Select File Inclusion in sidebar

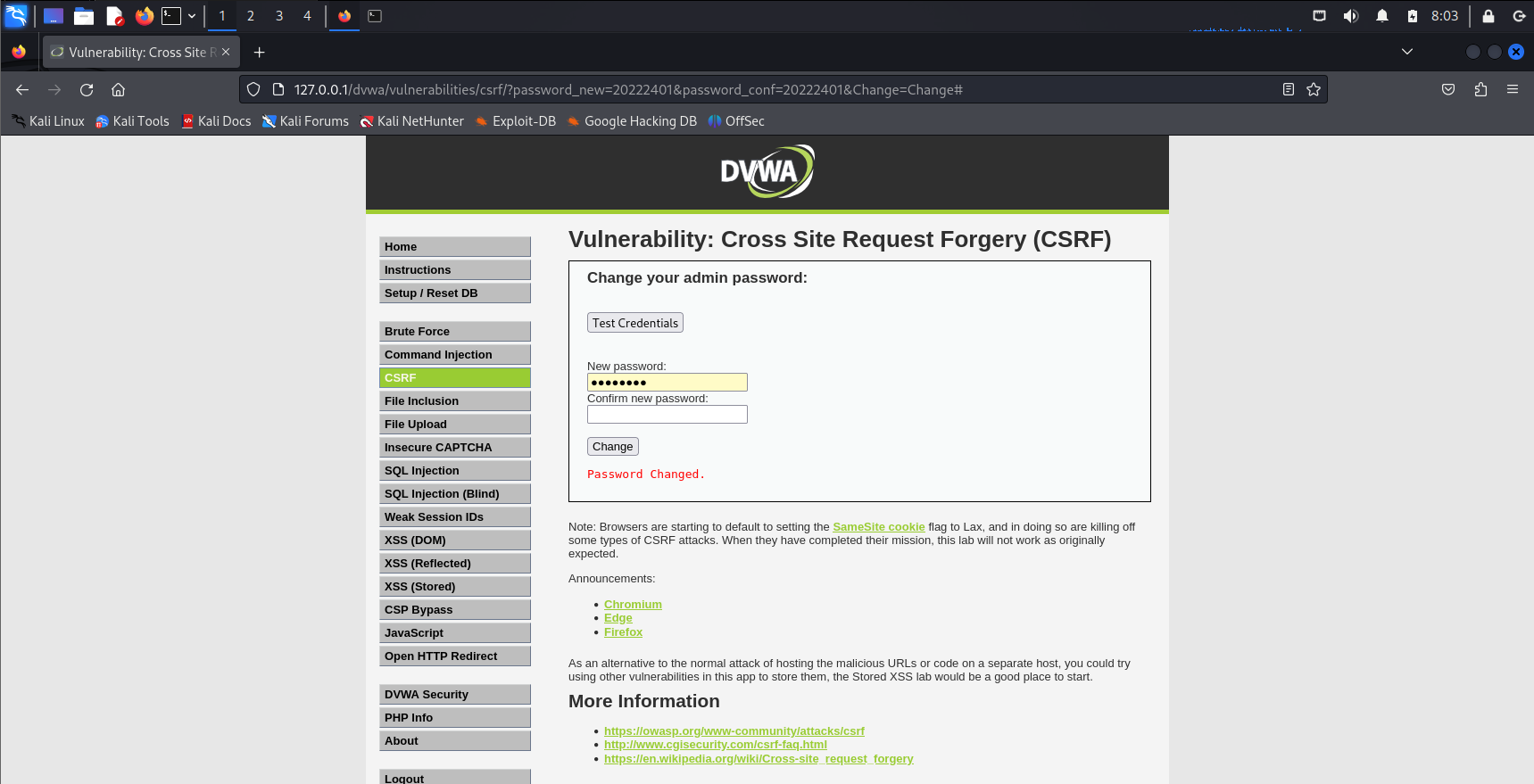(455, 401)
